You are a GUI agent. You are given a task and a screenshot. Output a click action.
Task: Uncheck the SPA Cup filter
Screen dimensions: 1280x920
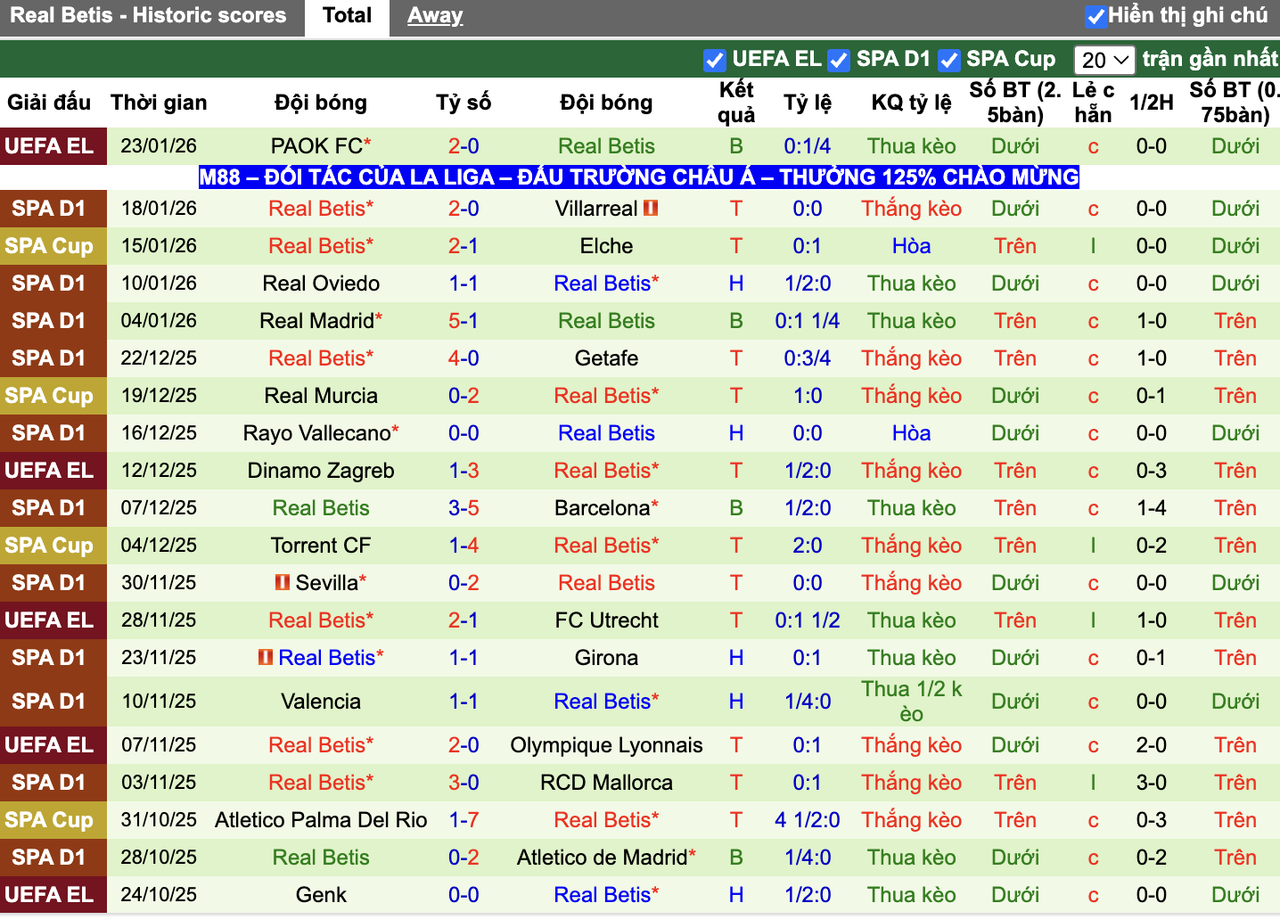click(x=949, y=60)
